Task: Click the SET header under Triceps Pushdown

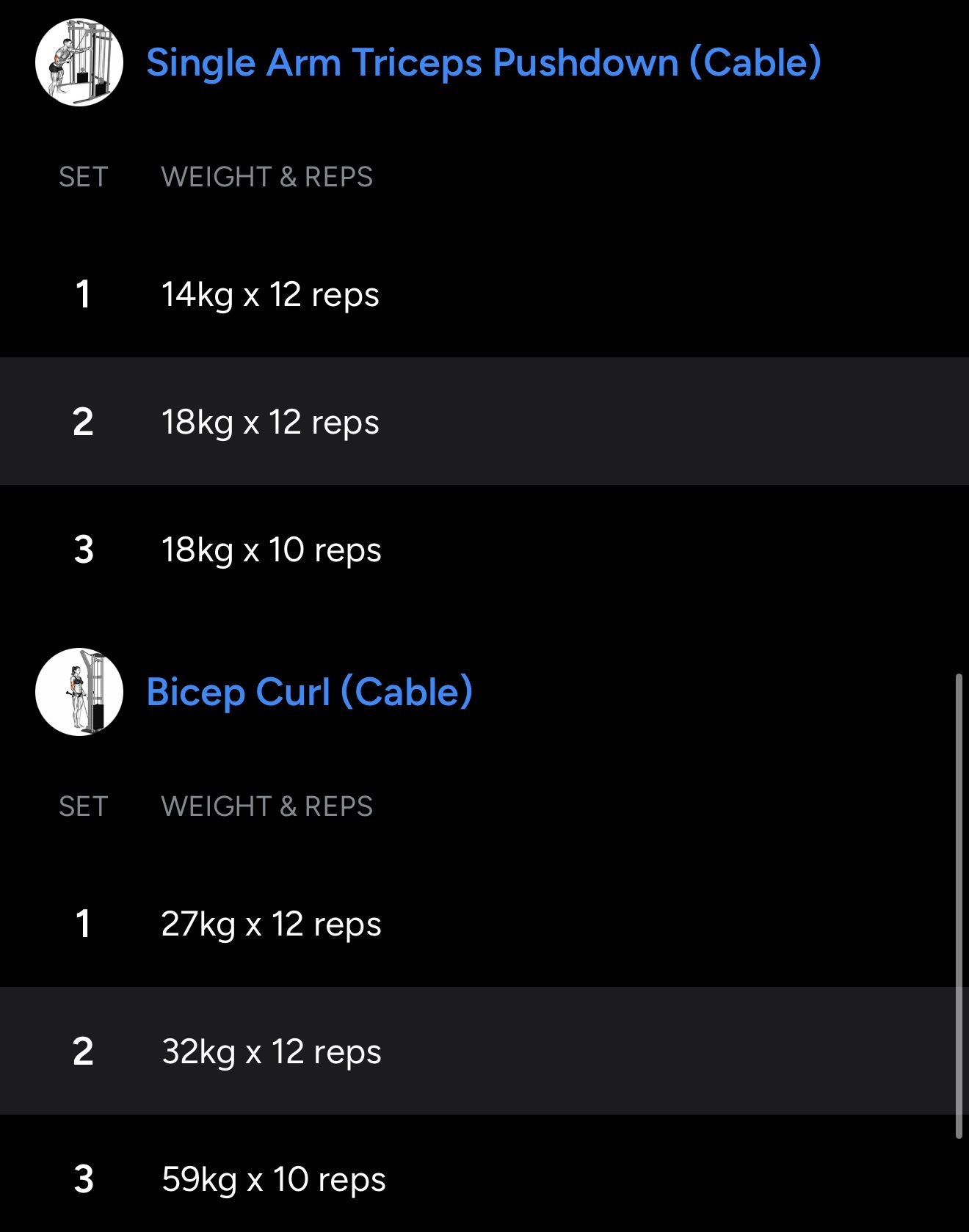Action: (x=83, y=177)
